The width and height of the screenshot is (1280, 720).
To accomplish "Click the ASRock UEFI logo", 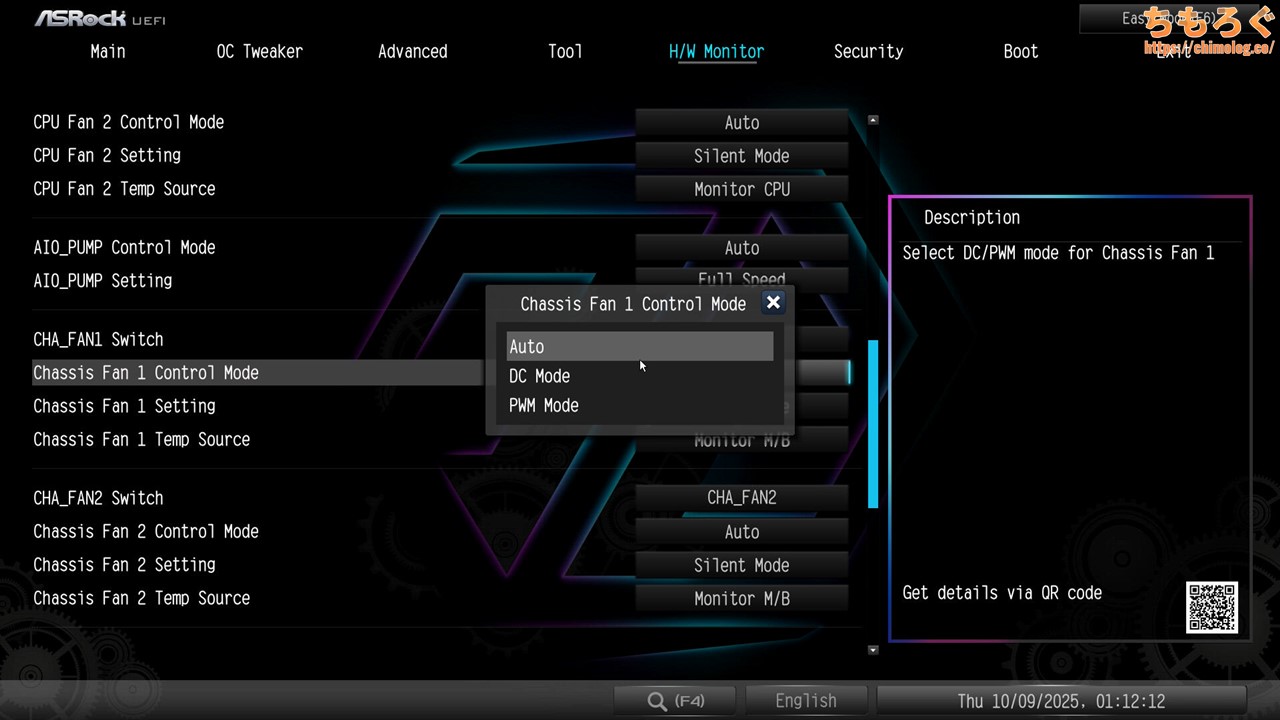I will click(100, 18).
